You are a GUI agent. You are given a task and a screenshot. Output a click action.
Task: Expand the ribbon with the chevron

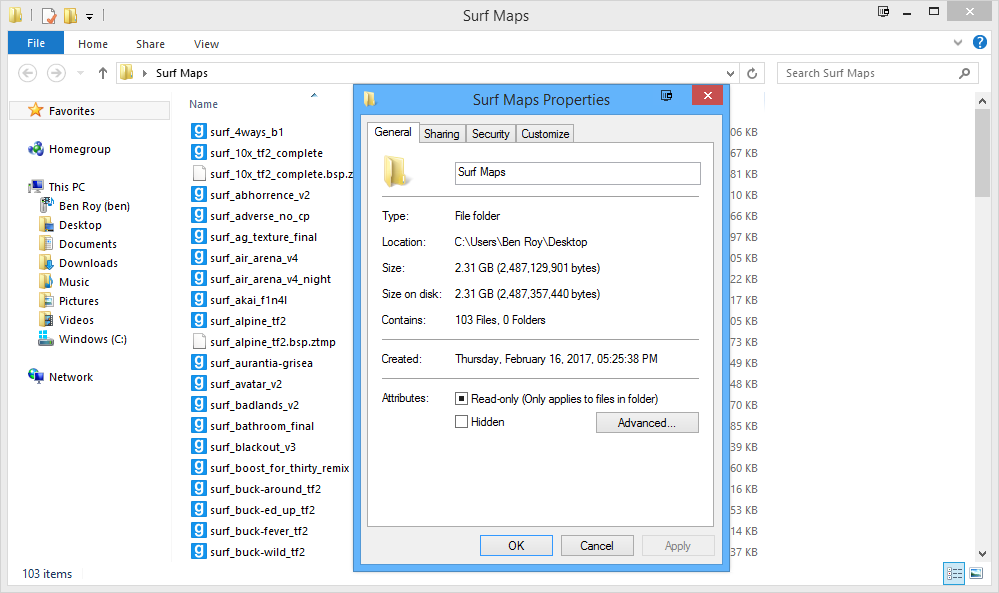[x=958, y=43]
